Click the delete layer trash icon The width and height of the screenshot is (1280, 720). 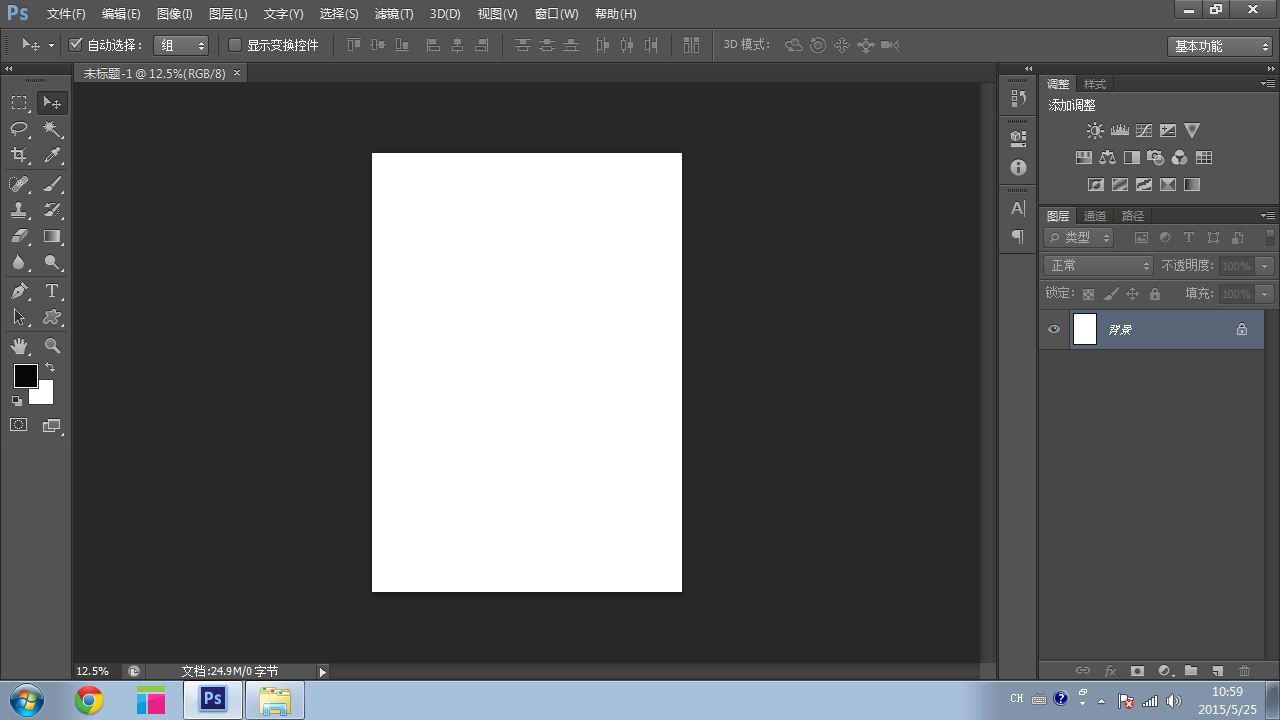pyautogui.click(x=1244, y=671)
